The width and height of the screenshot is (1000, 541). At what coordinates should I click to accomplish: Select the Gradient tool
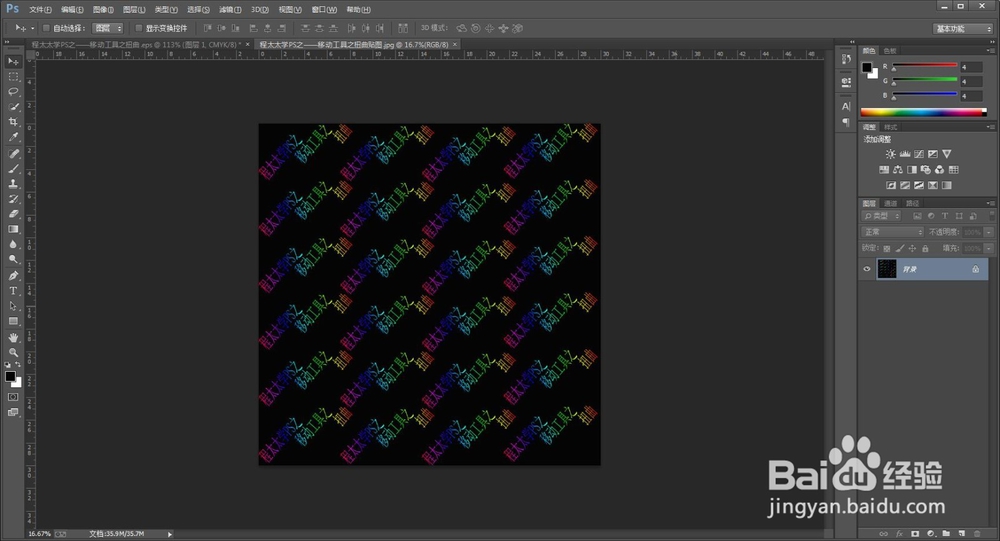point(13,229)
